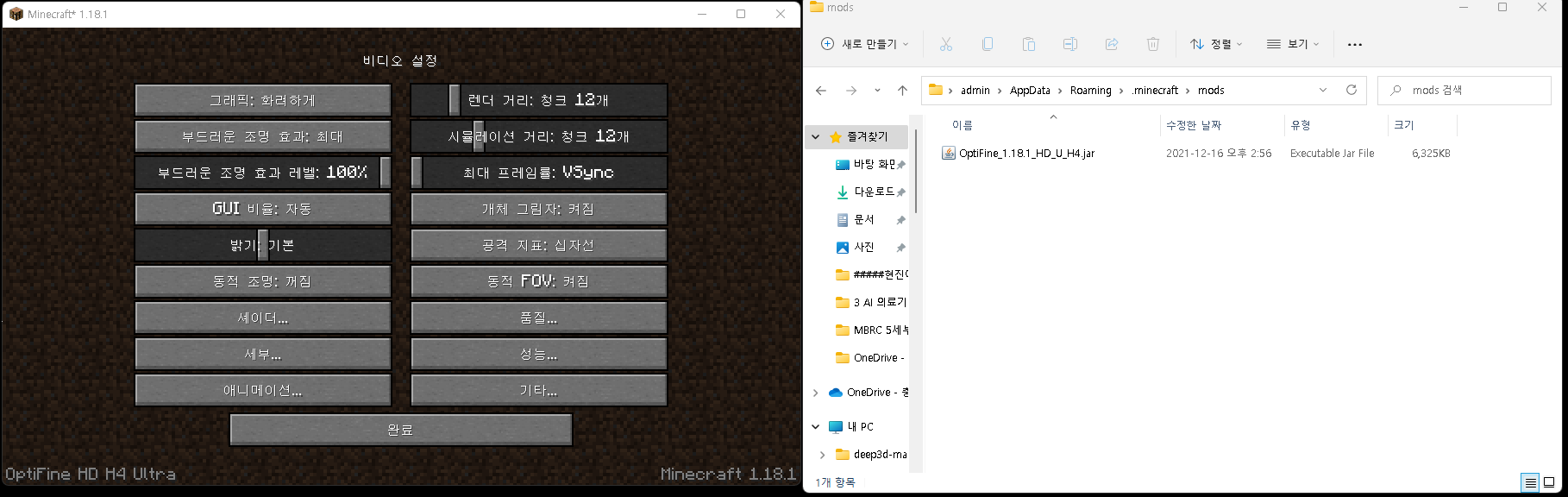This screenshot has width=1568, height=497.
Task: Expand the address bar history dropdown
Action: click(1323, 90)
